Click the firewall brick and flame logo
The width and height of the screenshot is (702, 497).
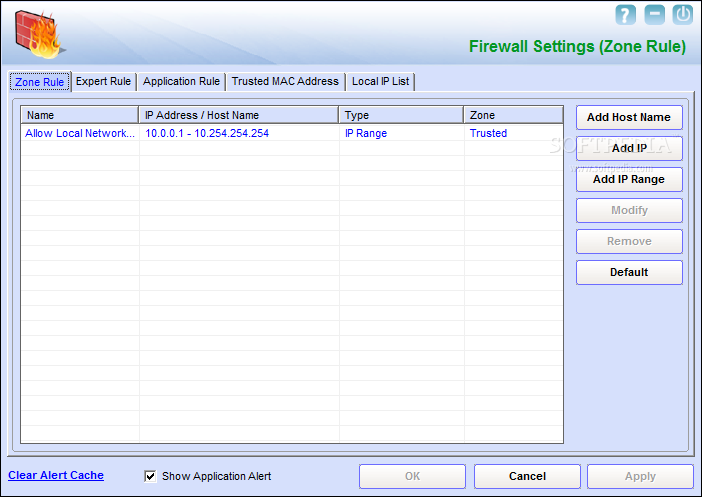coord(38,34)
